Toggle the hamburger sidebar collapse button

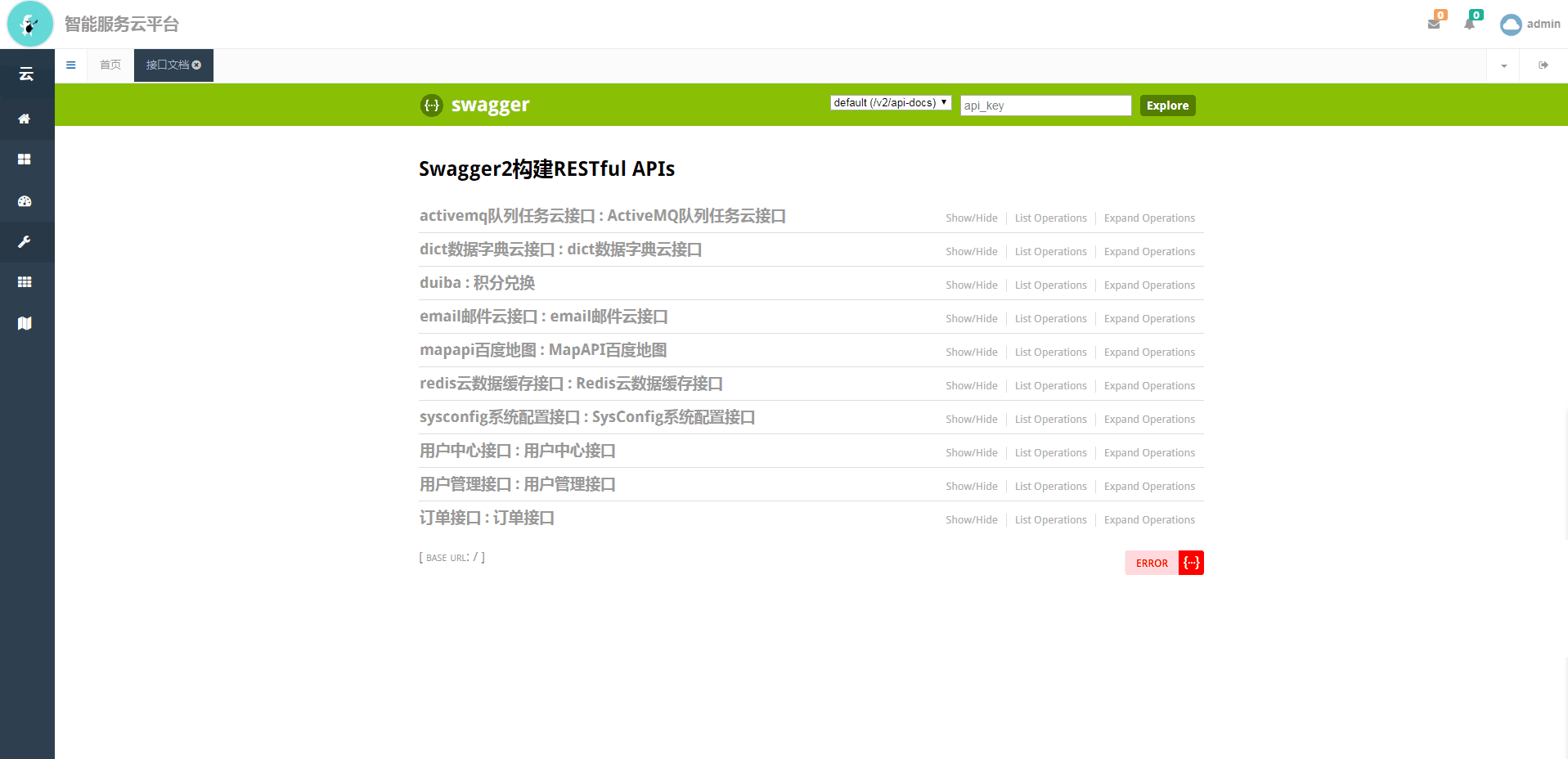[71, 65]
